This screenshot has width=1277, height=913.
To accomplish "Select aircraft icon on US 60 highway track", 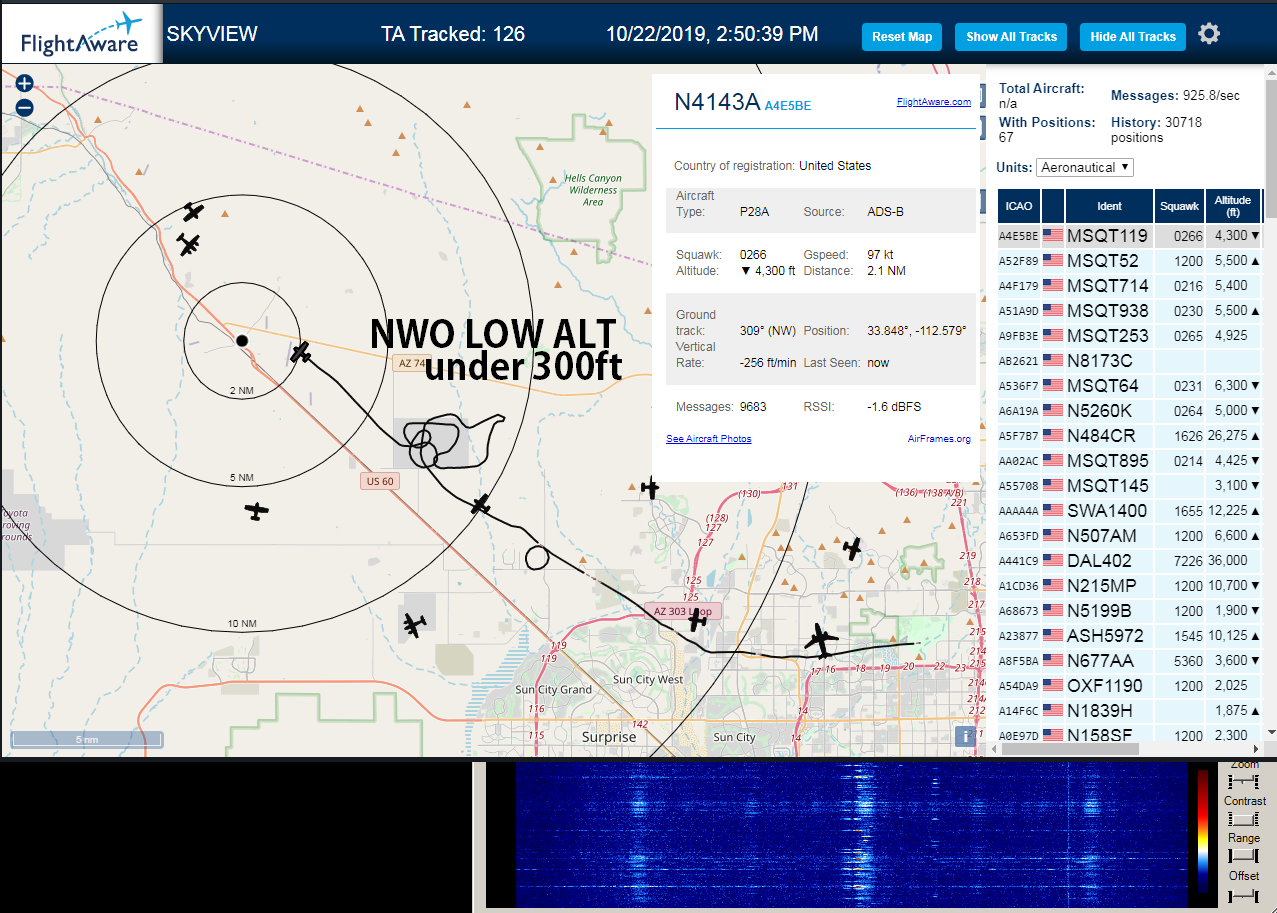I will point(481,504).
